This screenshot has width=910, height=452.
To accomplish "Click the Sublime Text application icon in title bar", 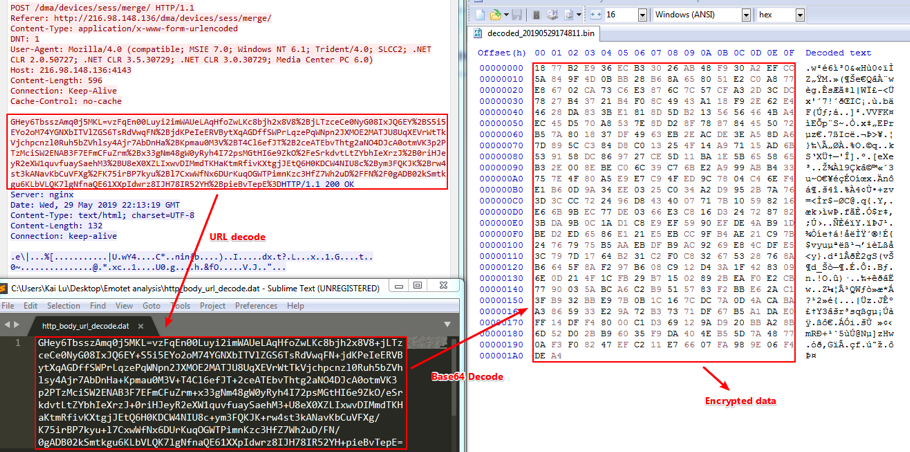I will (x=3, y=288).
